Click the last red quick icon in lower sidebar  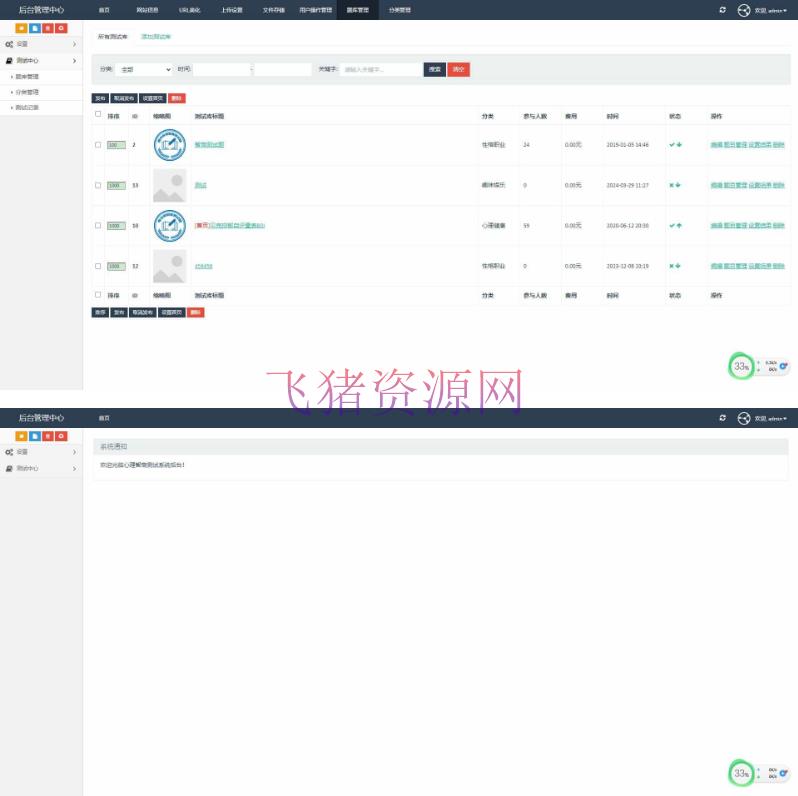click(x=61, y=436)
